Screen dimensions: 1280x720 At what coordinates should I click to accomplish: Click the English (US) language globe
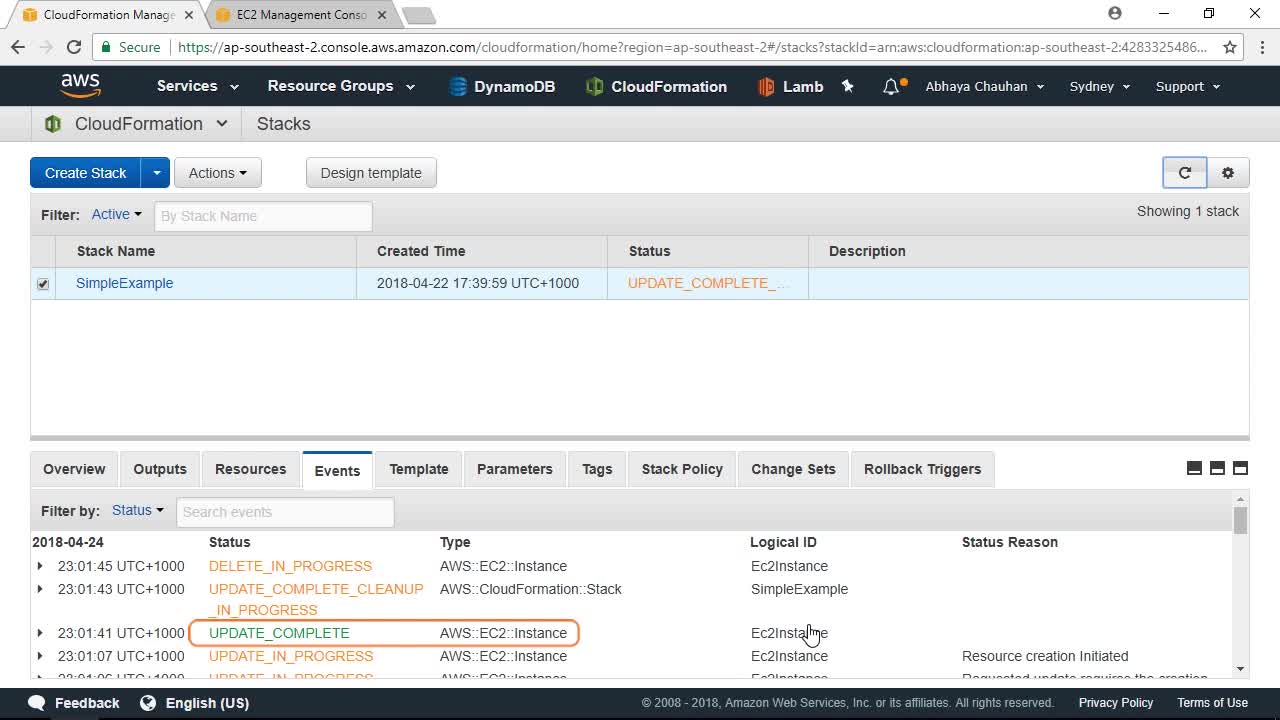coord(148,703)
